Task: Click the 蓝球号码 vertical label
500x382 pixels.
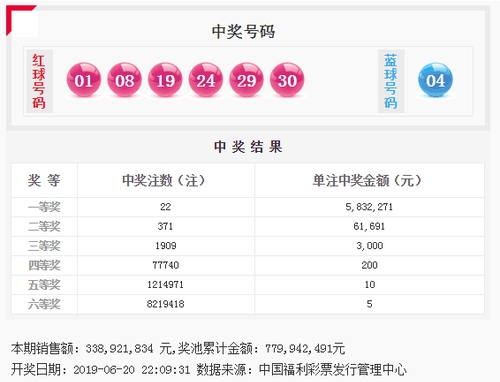Action: (x=391, y=81)
